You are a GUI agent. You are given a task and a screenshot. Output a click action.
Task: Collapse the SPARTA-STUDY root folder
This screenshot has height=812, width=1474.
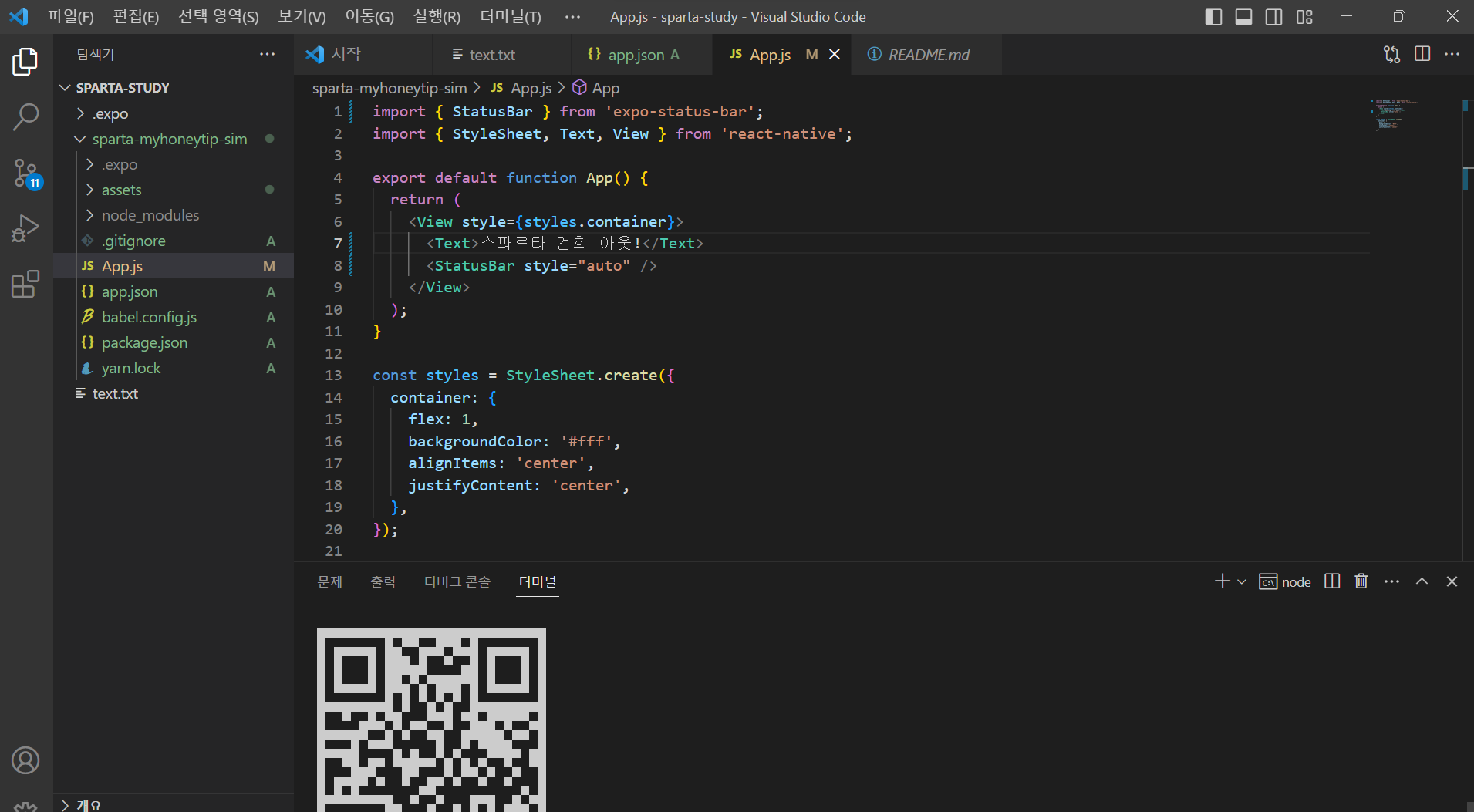click(65, 88)
